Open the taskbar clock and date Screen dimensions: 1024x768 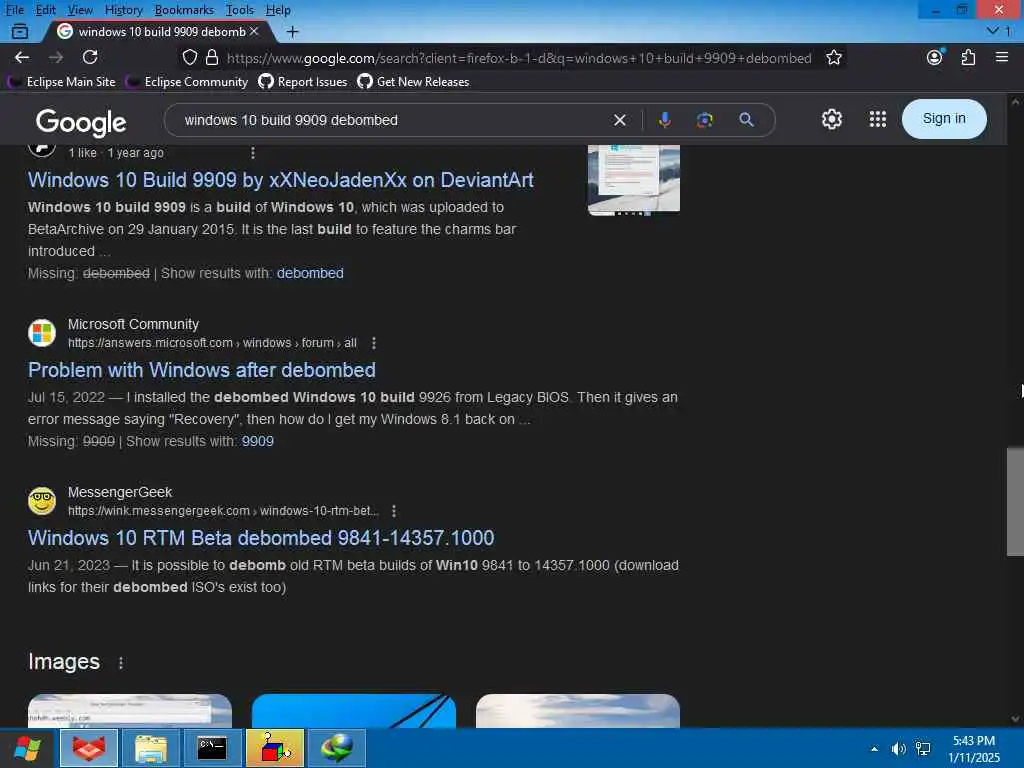click(974, 749)
